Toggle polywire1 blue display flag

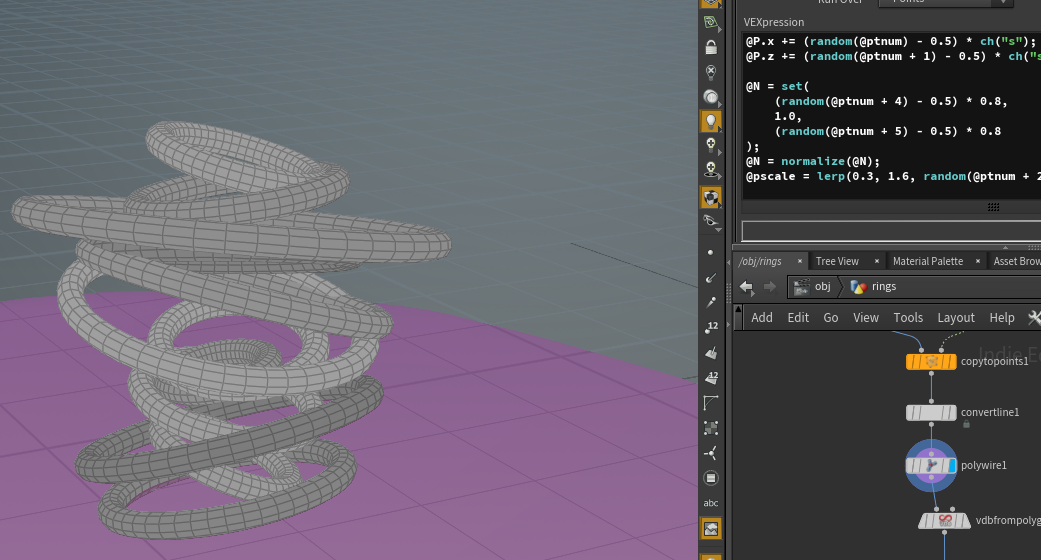(x=952, y=466)
